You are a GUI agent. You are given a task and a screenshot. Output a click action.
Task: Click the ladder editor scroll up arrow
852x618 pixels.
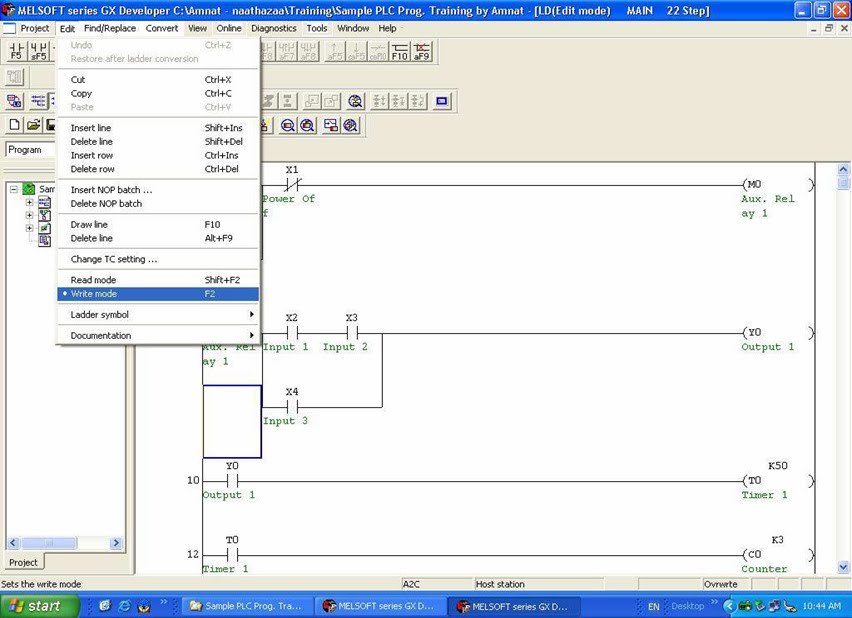843,169
